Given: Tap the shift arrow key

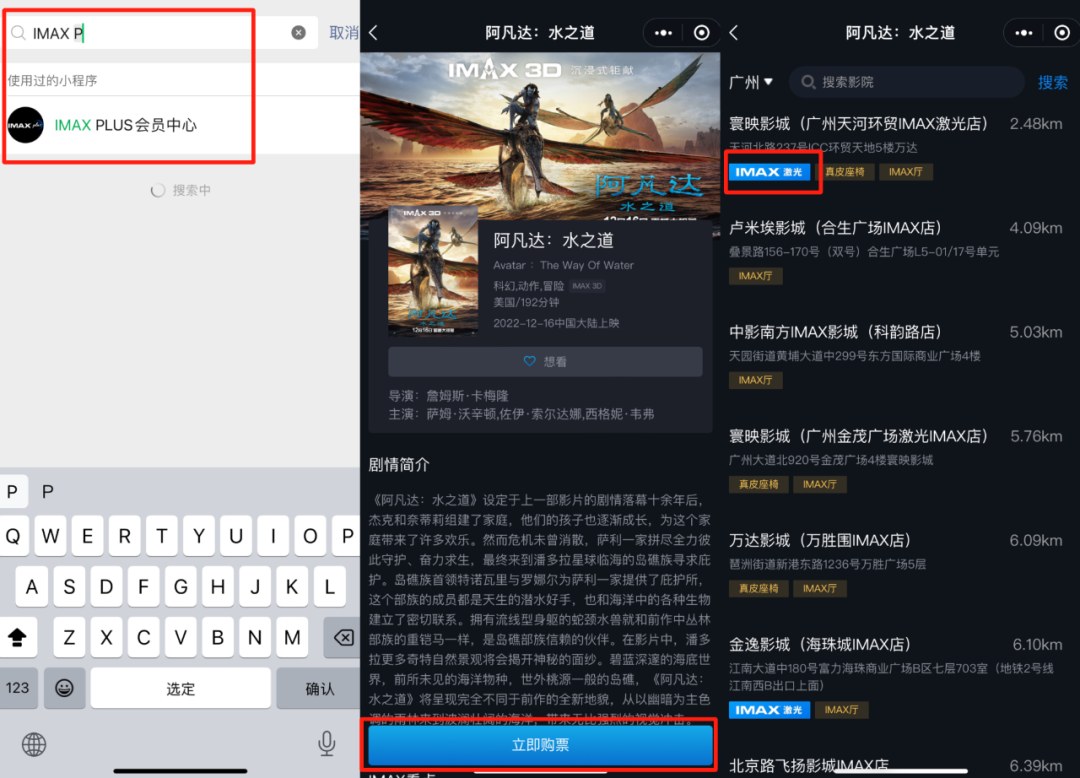Looking at the screenshot, I should coord(18,638).
